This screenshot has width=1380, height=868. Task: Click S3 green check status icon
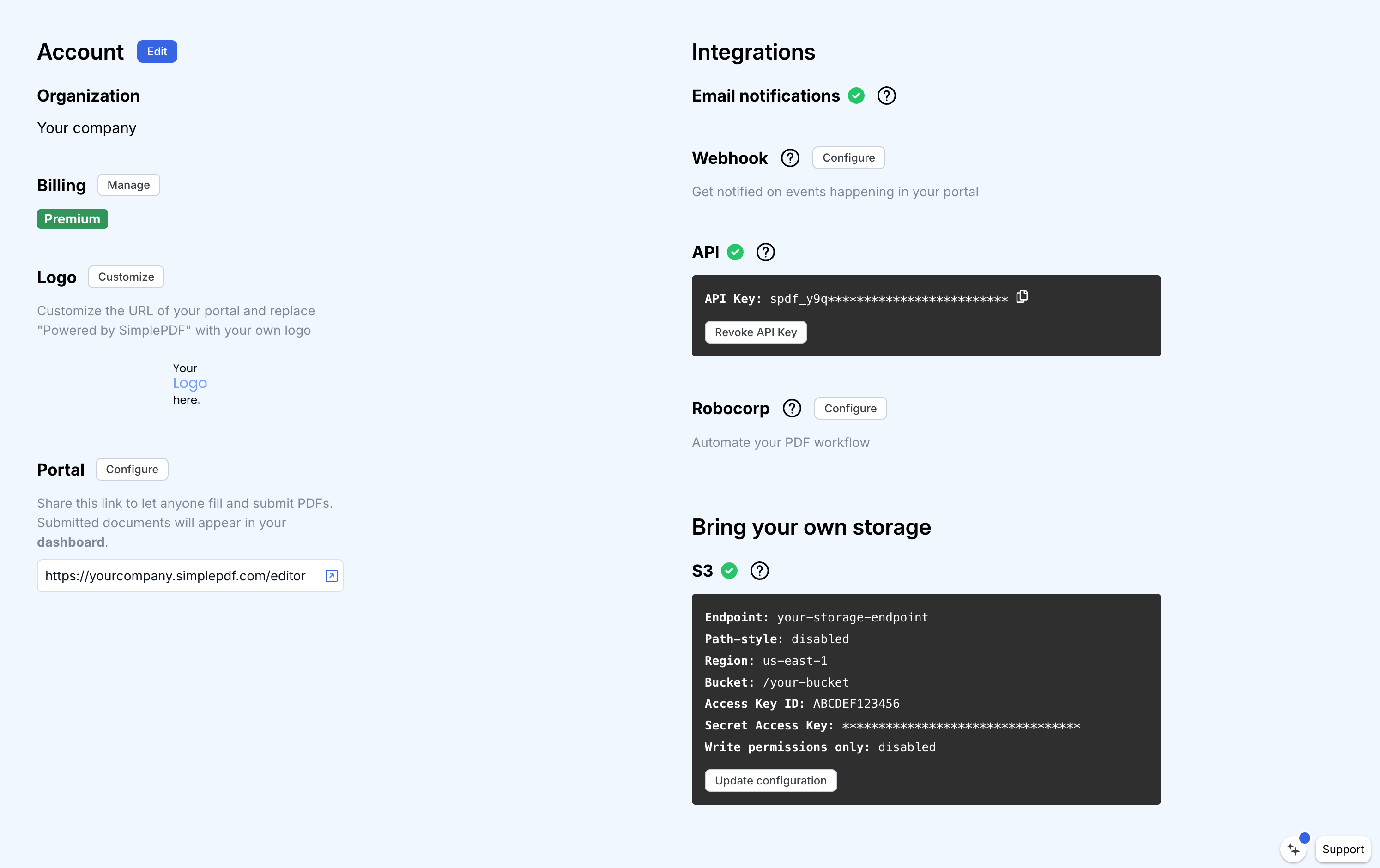[729, 571]
